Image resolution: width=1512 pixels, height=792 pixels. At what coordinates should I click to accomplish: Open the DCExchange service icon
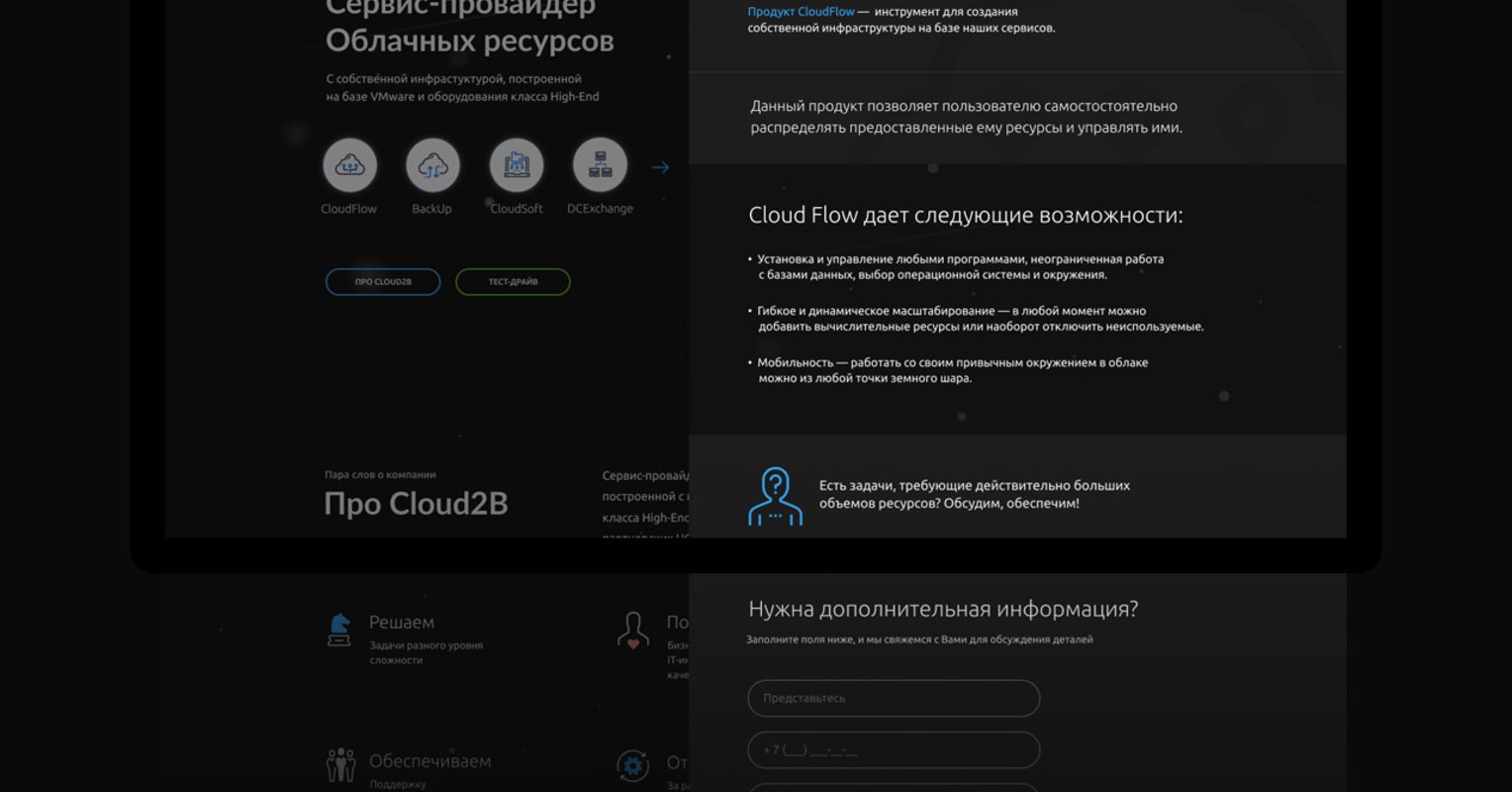pyautogui.click(x=600, y=165)
